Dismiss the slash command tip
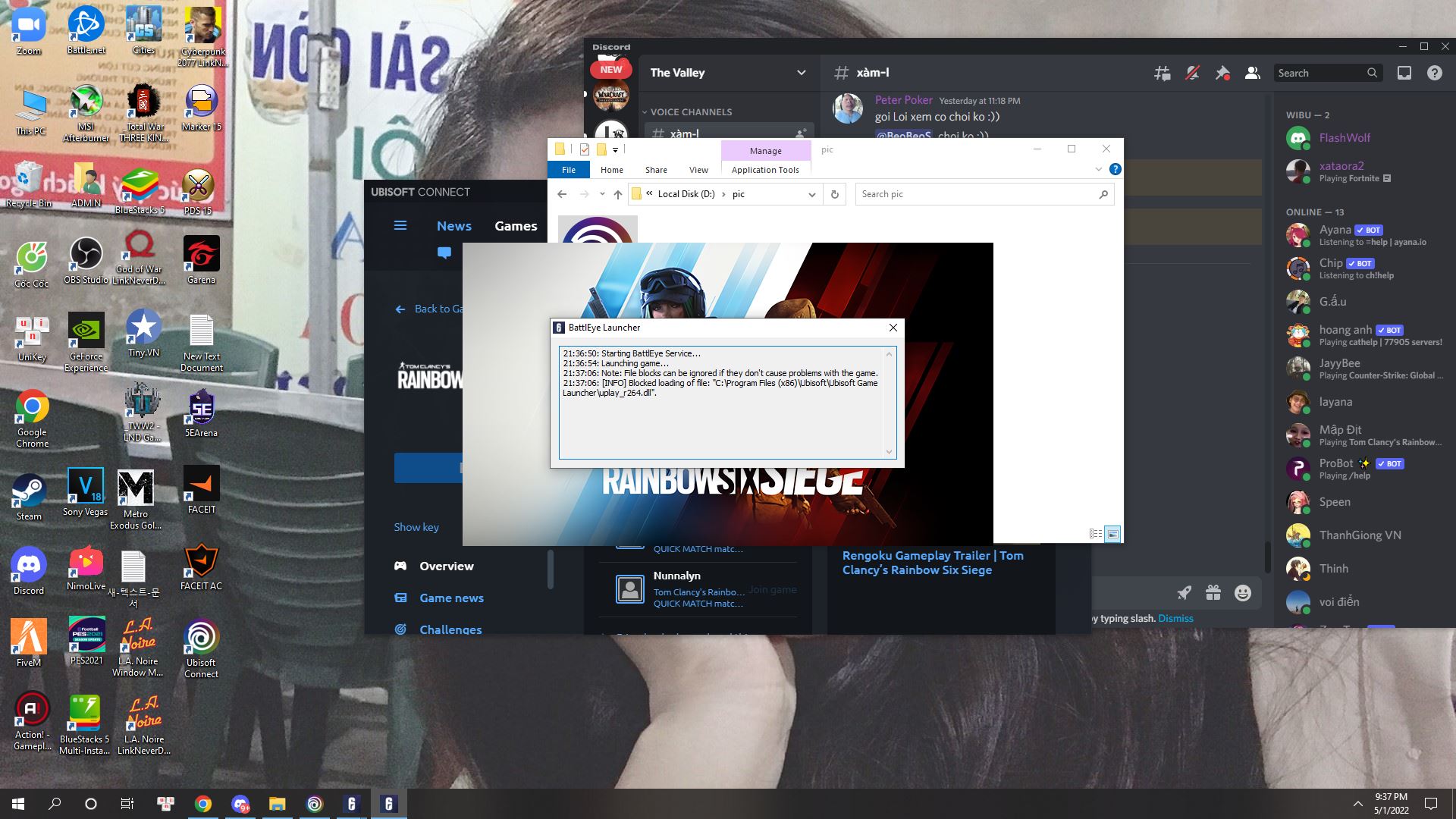 1175,618
